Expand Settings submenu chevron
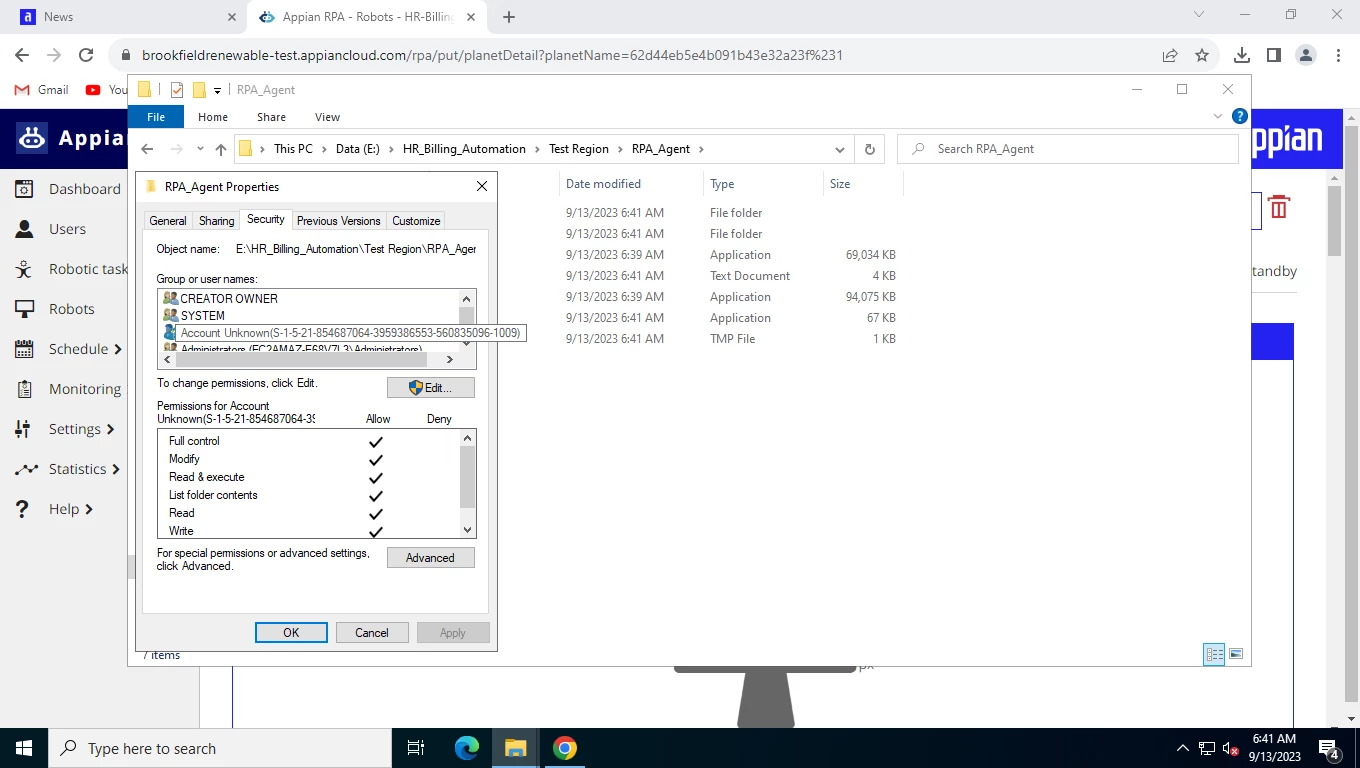This screenshot has width=1360, height=768. point(110,429)
